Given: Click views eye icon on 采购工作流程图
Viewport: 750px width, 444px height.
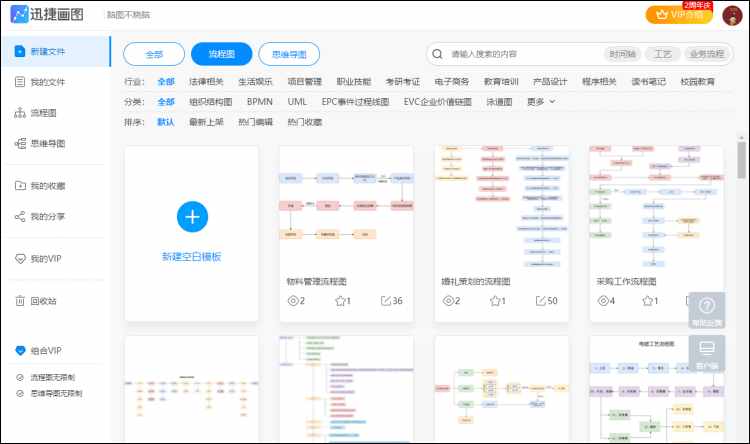Looking at the screenshot, I should (603, 300).
